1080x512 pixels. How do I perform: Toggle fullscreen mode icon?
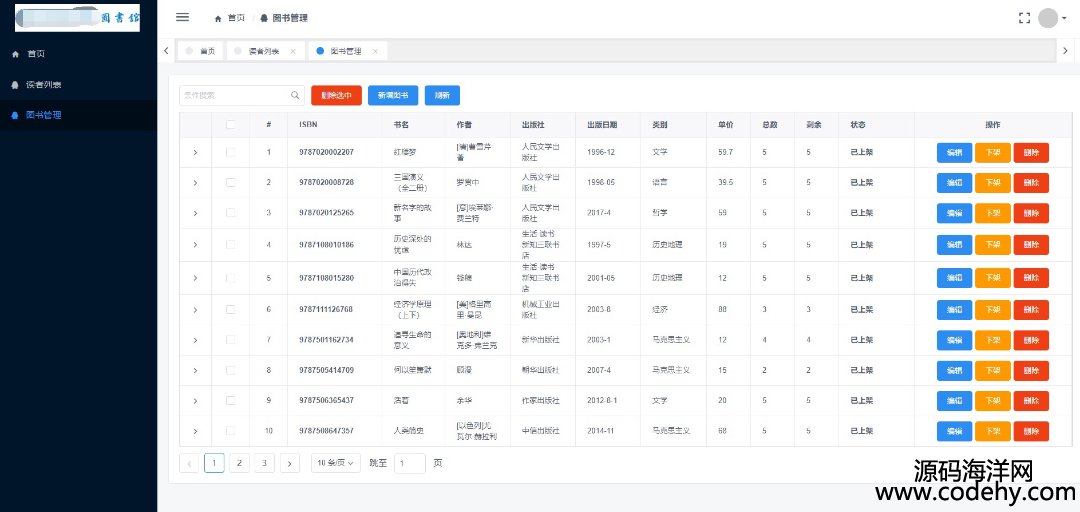pos(1023,18)
